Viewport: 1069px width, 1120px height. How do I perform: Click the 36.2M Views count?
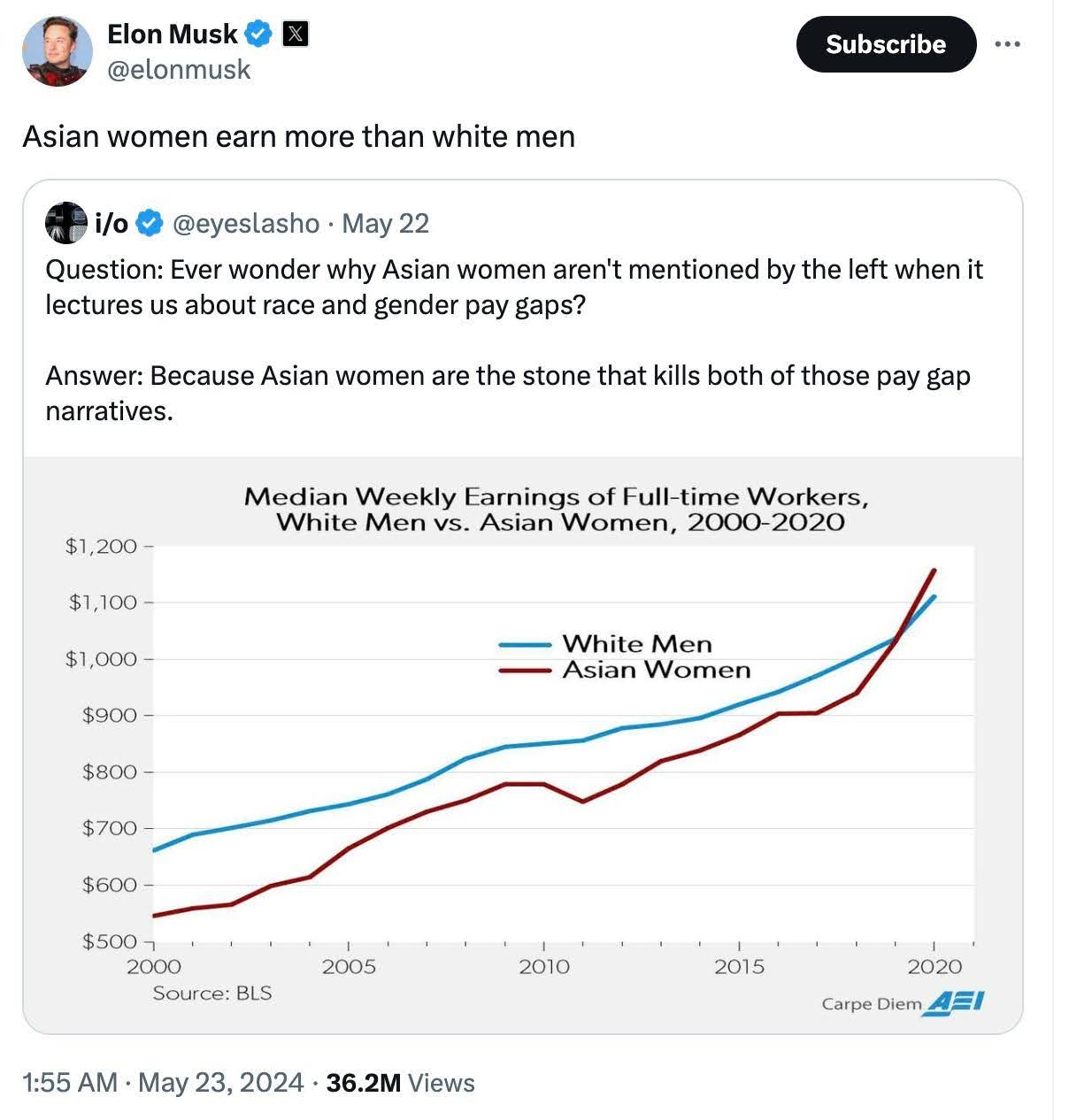pyautogui.click(x=400, y=1083)
